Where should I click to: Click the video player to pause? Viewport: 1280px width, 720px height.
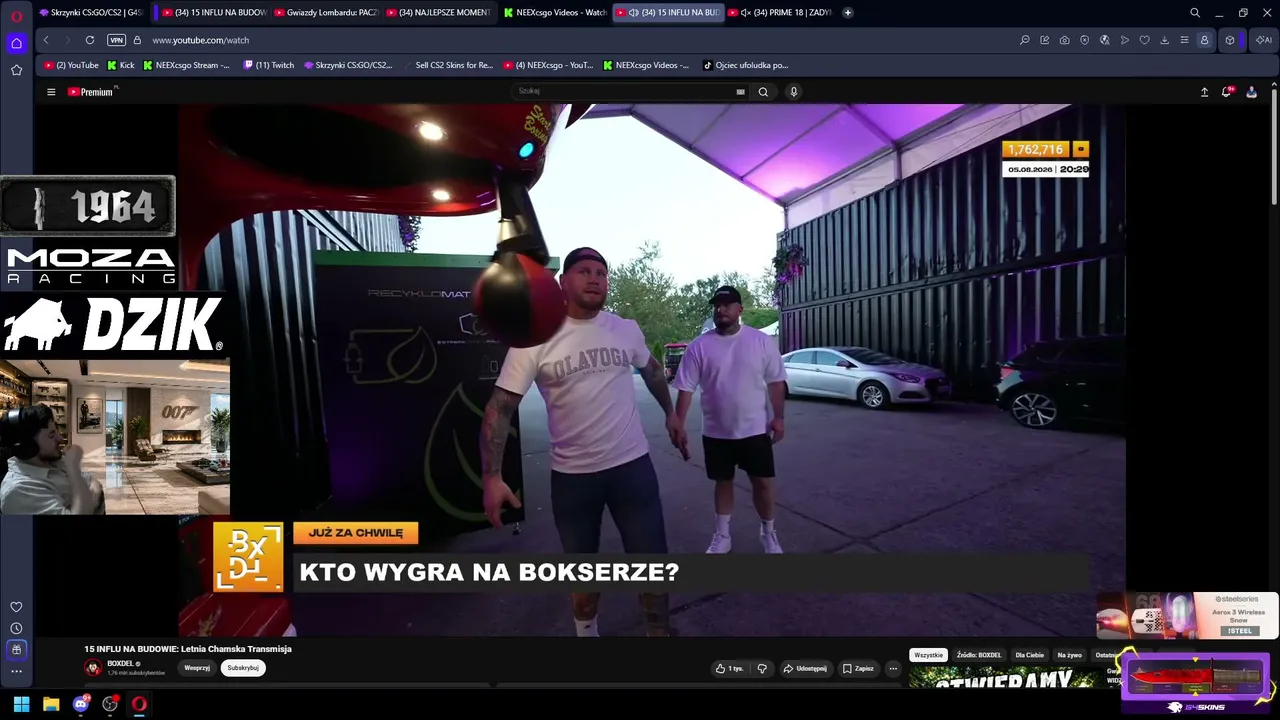[x=652, y=370]
